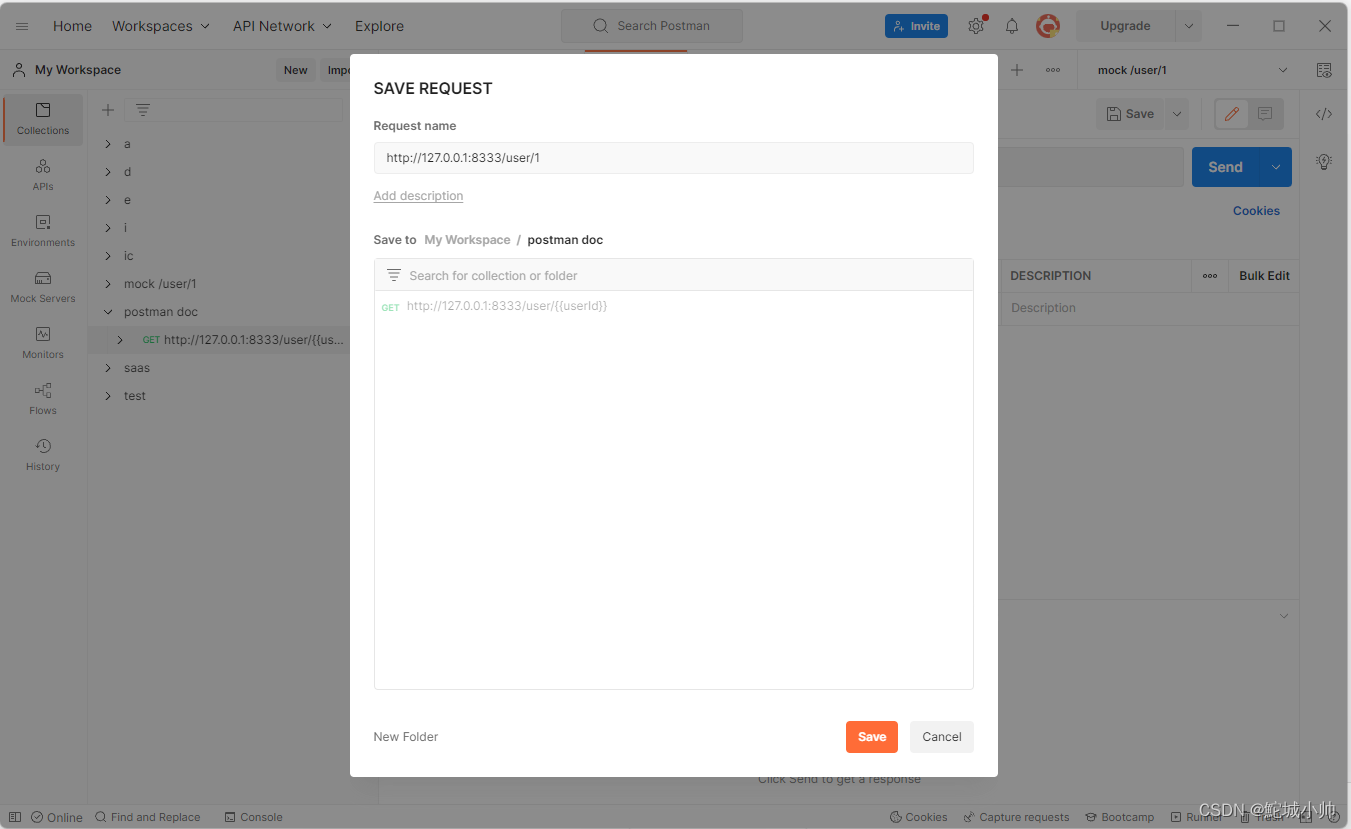Collapse the postman doc collection
Image resolution: width=1351 pixels, height=829 pixels.
108,312
